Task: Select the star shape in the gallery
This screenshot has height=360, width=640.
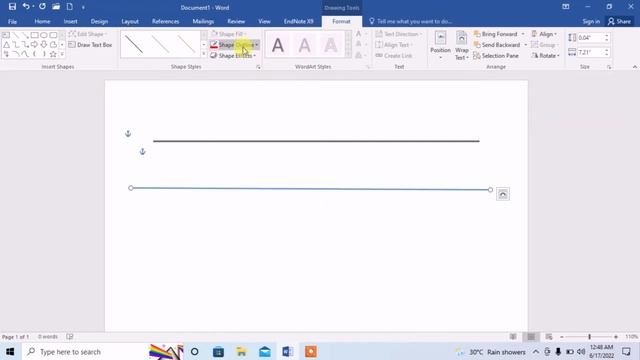Action: 53,54
